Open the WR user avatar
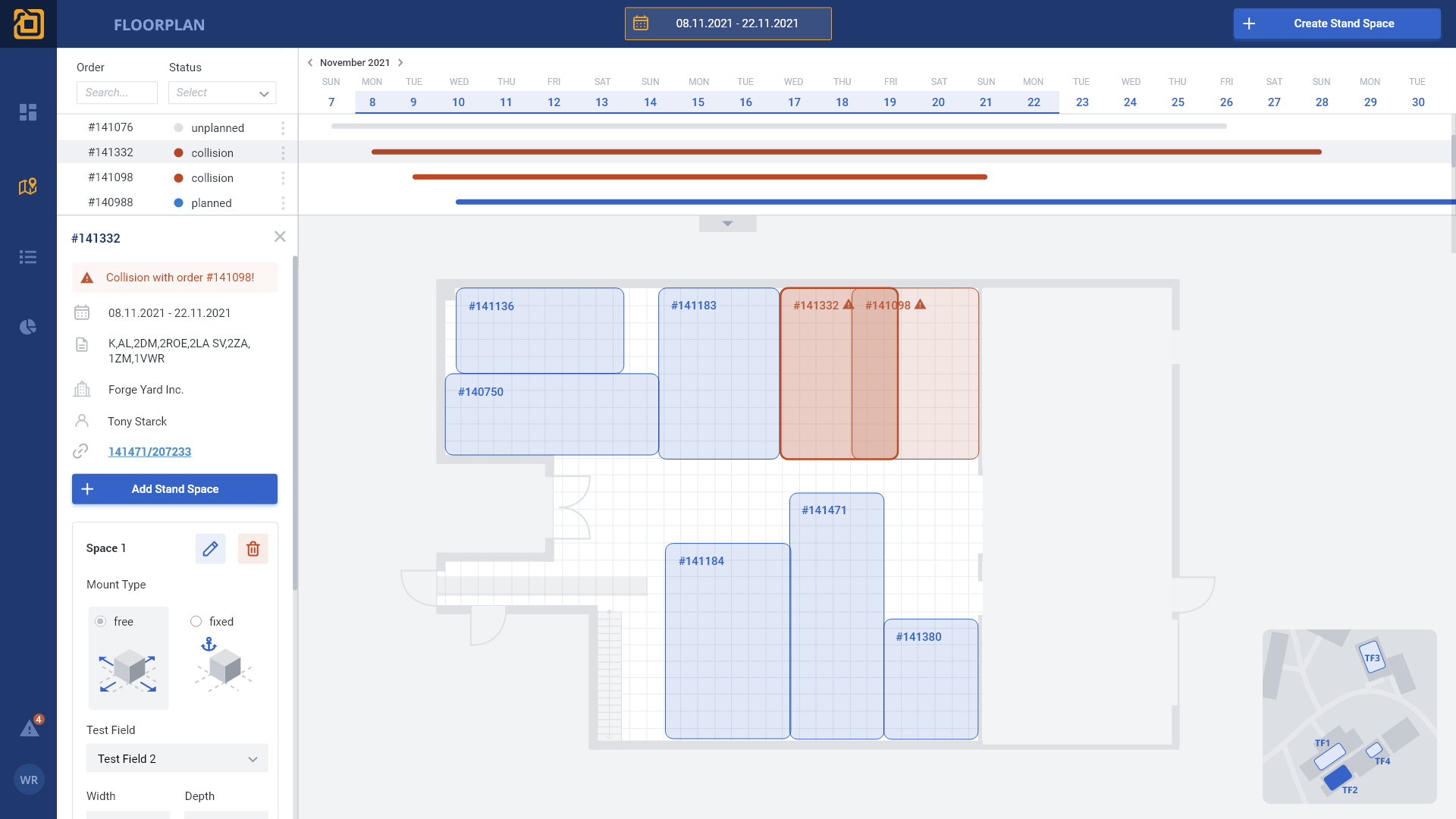Screen dimensions: 1456x819 tap(29, 780)
